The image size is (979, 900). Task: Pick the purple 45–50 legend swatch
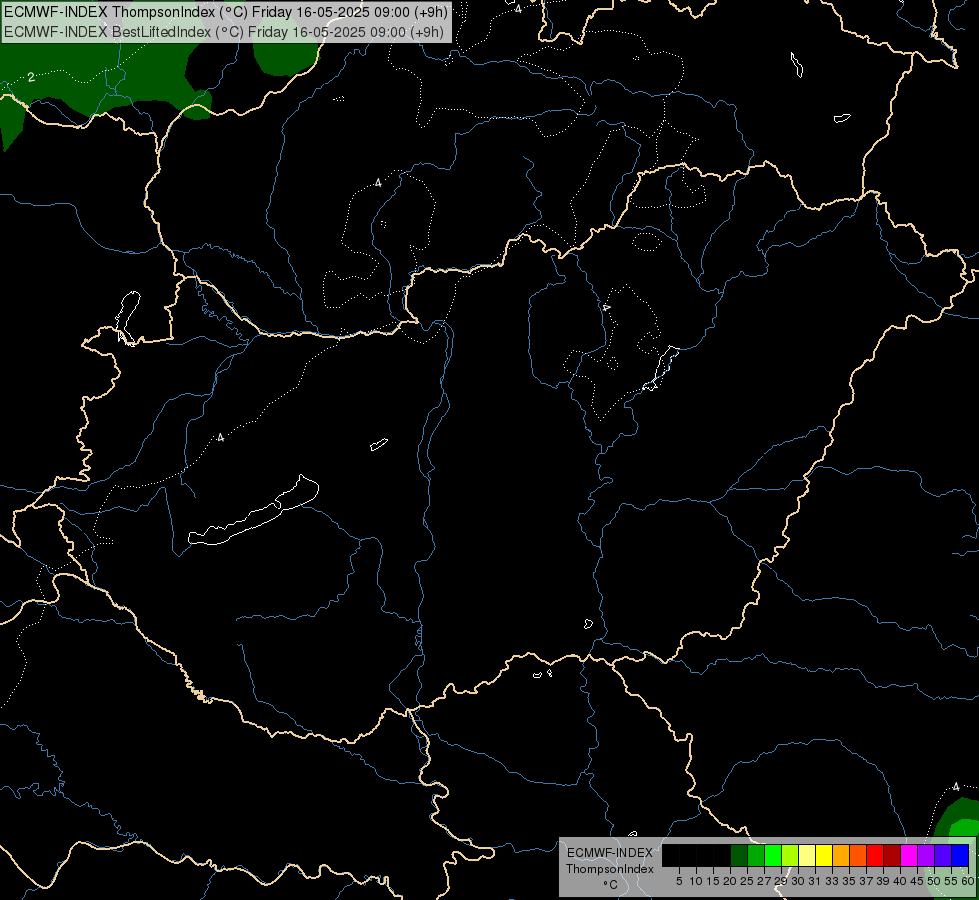[926, 855]
